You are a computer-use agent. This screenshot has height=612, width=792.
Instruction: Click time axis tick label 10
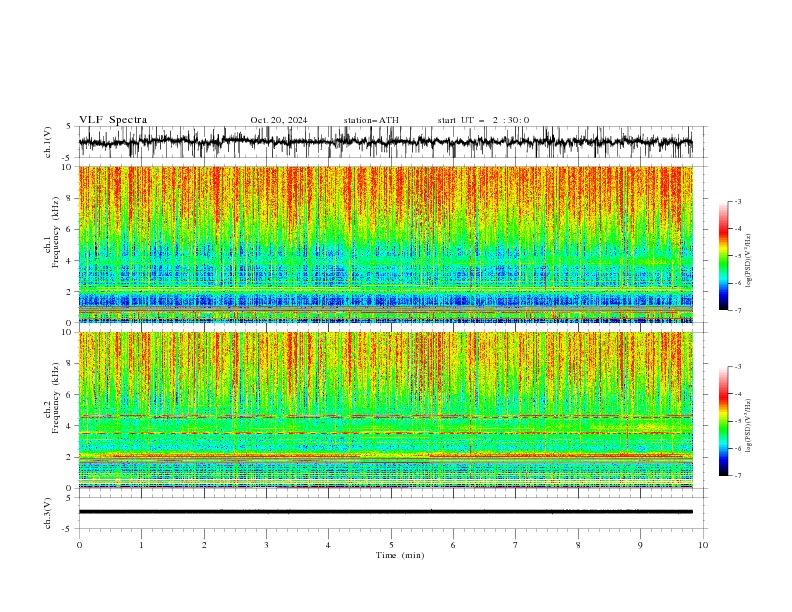pos(703,545)
